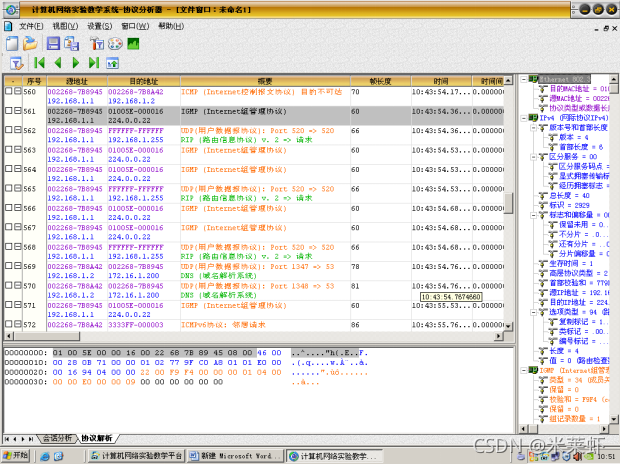Click the packet list horizontal scrollbar thumb
The width and height of the screenshot is (620, 464).
point(47,336)
